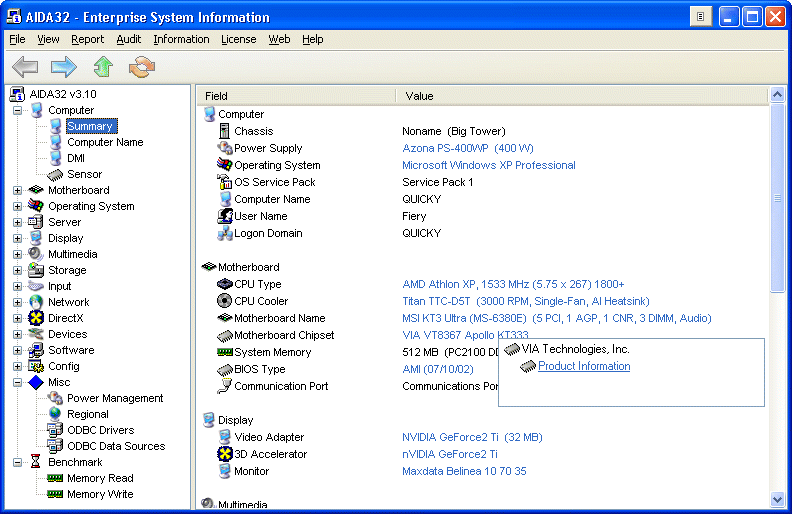Click the Memory Read chip icon
The height and width of the screenshot is (514, 792).
tap(55, 478)
